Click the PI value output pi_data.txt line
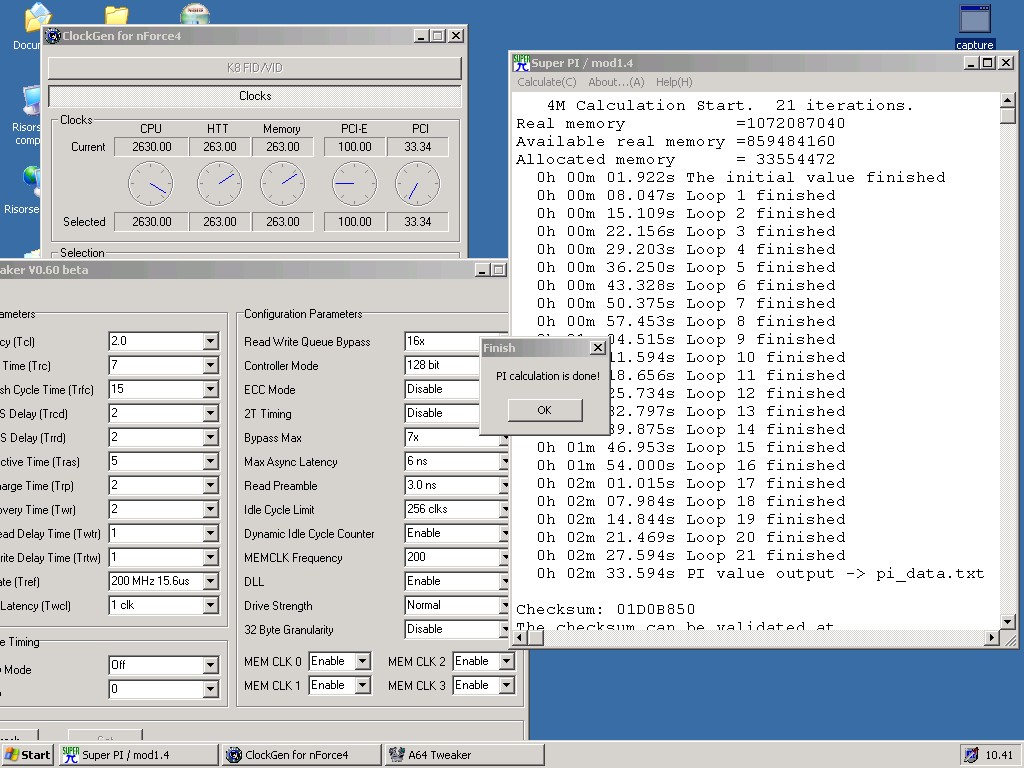Image resolution: width=1024 pixels, height=768 pixels. (x=760, y=574)
